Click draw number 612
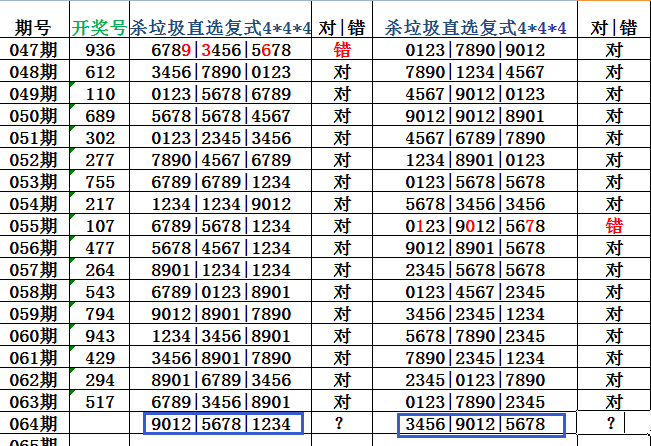 (x=100, y=72)
